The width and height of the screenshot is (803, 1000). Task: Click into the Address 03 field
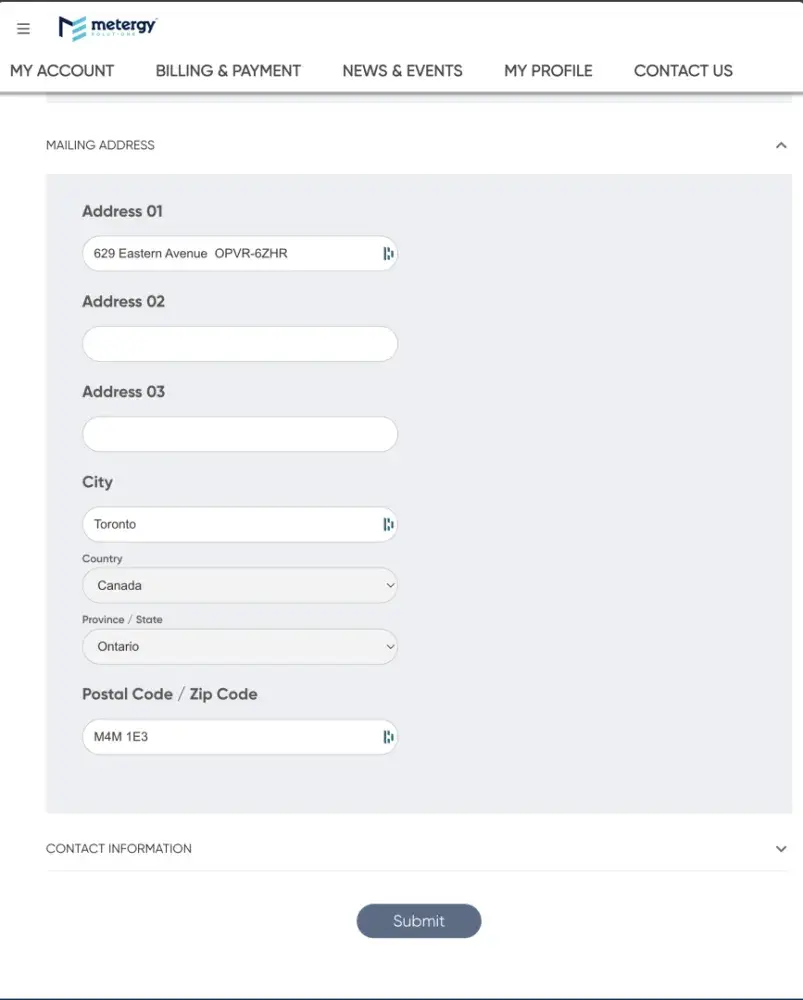[x=239, y=434]
